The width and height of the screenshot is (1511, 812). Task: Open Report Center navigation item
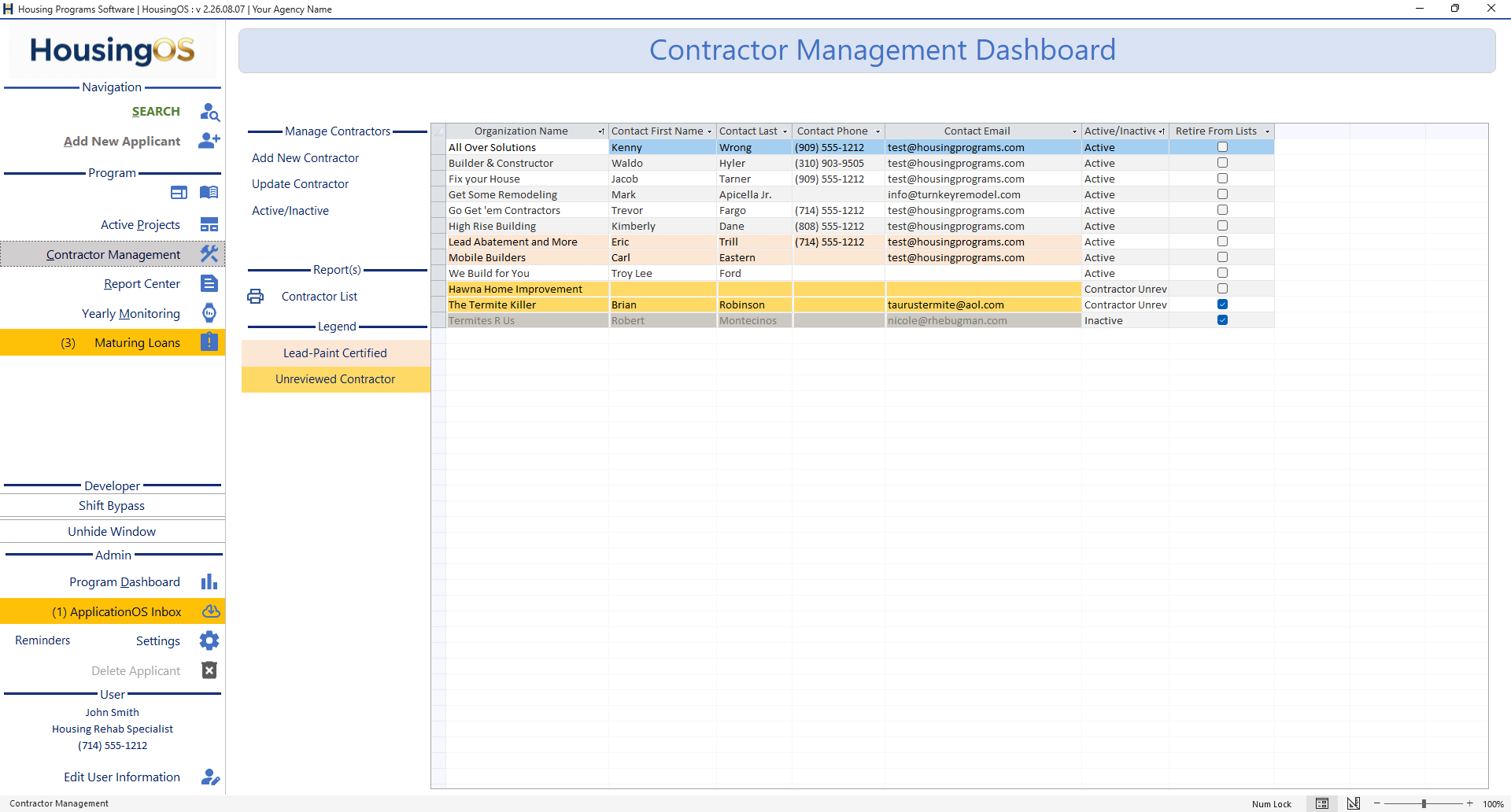click(142, 284)
